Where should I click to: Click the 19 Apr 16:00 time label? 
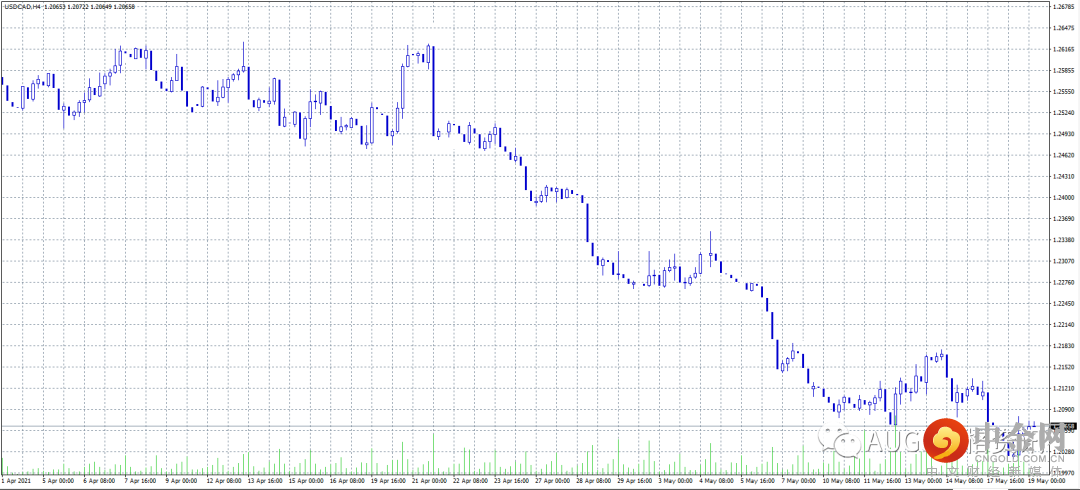(388, 480)
